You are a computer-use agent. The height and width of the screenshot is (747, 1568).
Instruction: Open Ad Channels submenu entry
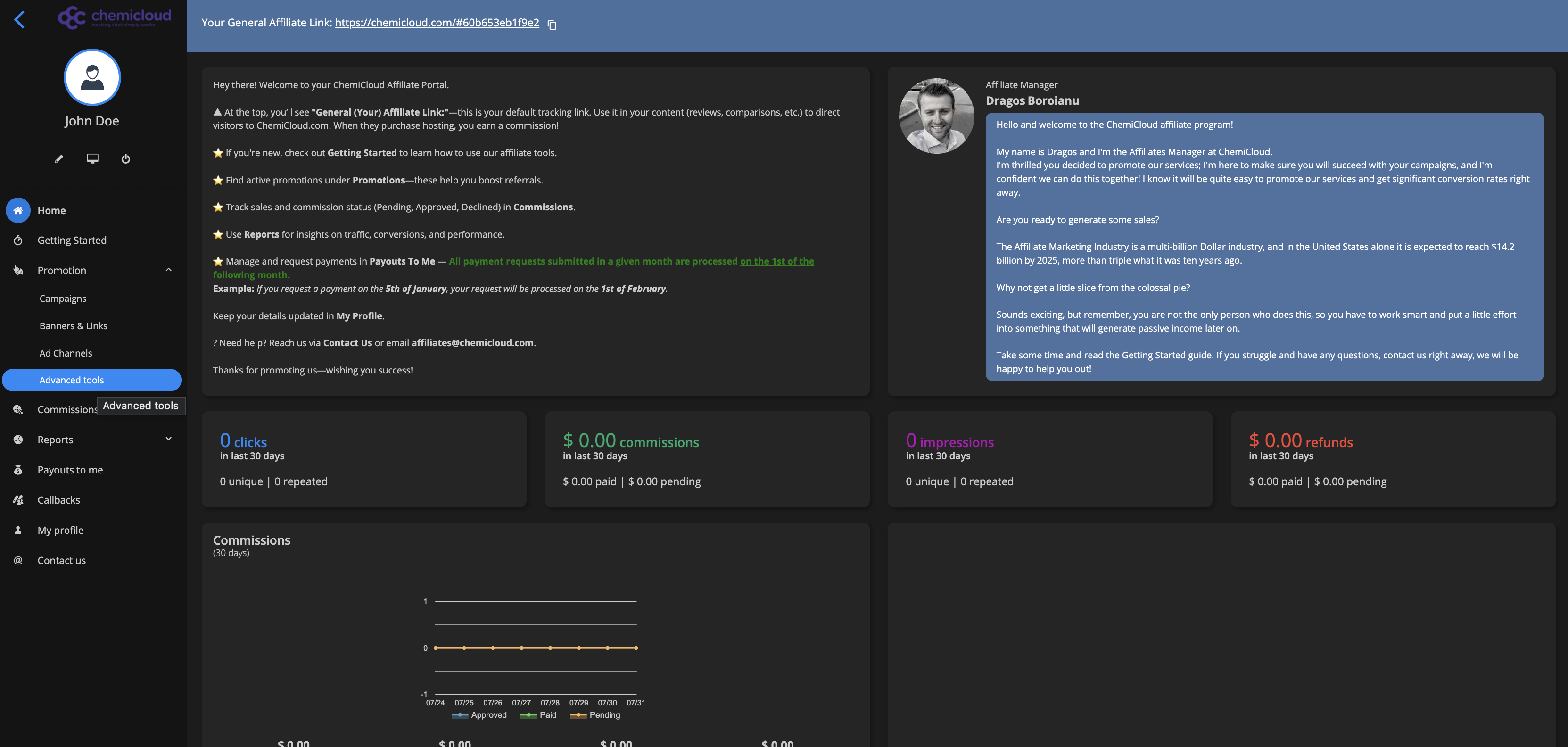(x=66, y=353)
